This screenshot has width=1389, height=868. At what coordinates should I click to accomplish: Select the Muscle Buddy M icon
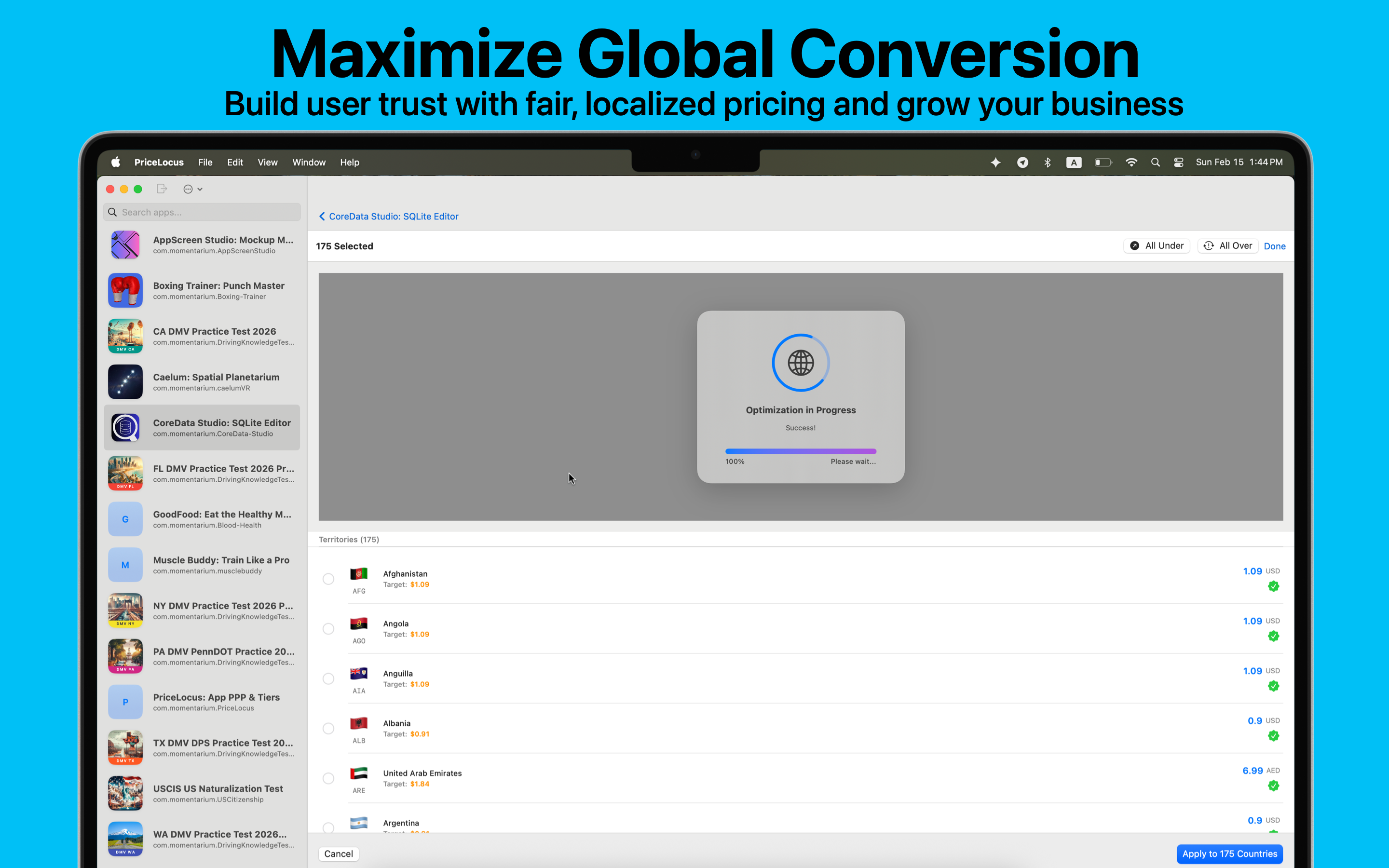(125, 565)
